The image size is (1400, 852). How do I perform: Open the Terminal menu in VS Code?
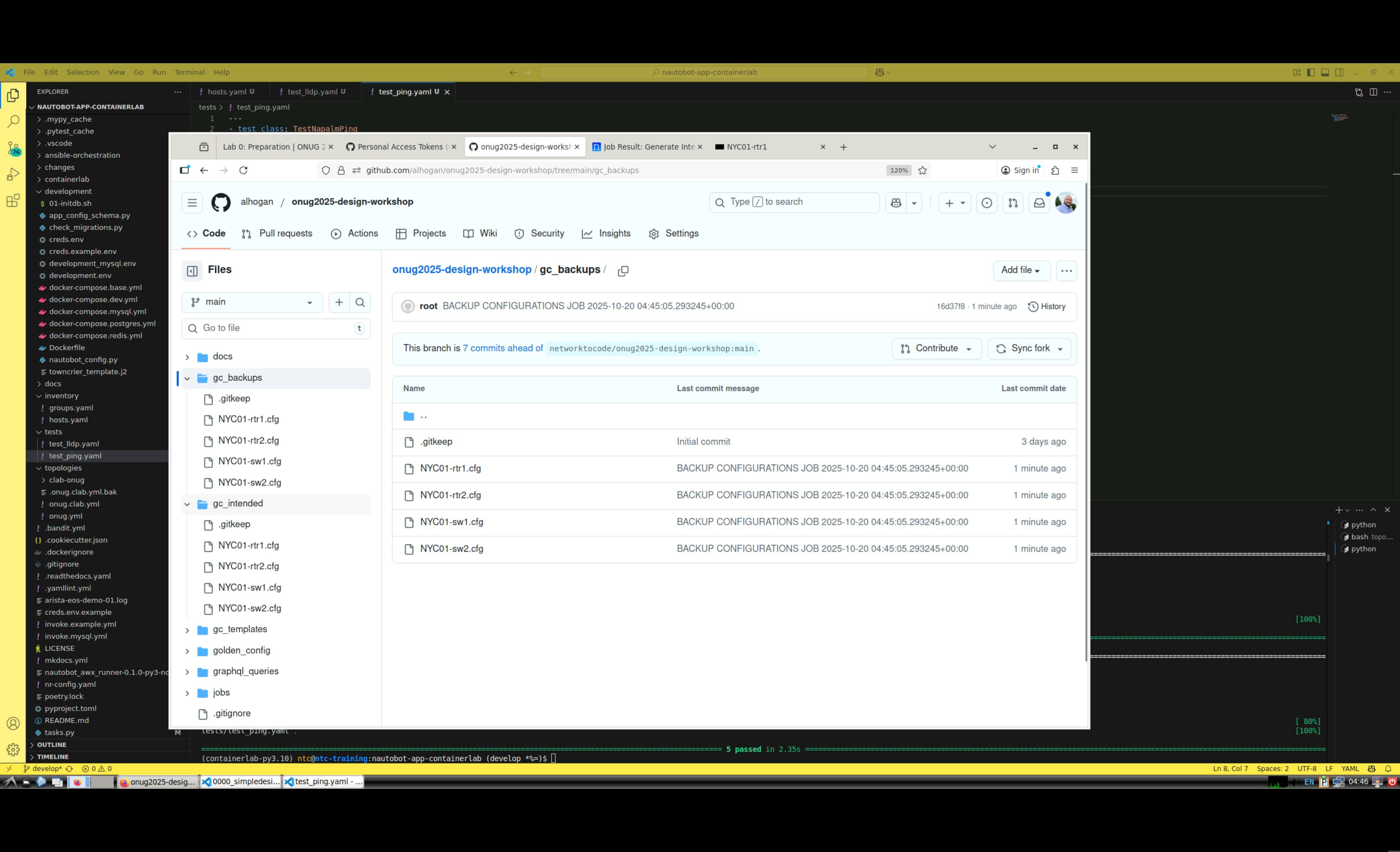pyautogui.click(x=189, y=72)
